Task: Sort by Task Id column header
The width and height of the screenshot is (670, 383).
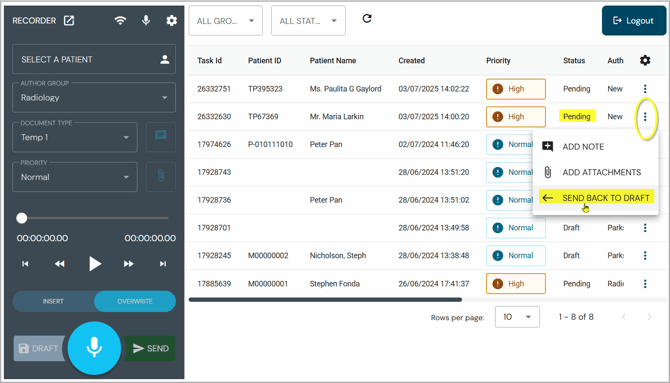Action: [x=209, y=60]
